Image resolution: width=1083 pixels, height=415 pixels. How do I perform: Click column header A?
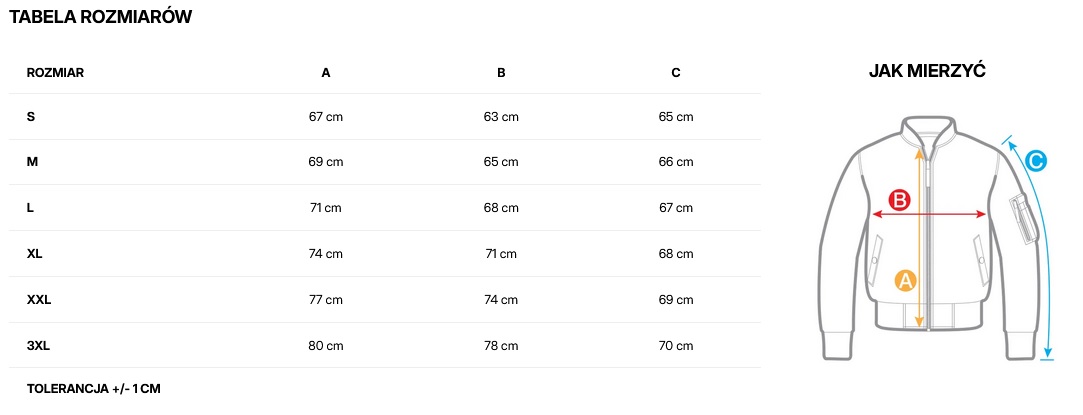click(x=326, y=72)
